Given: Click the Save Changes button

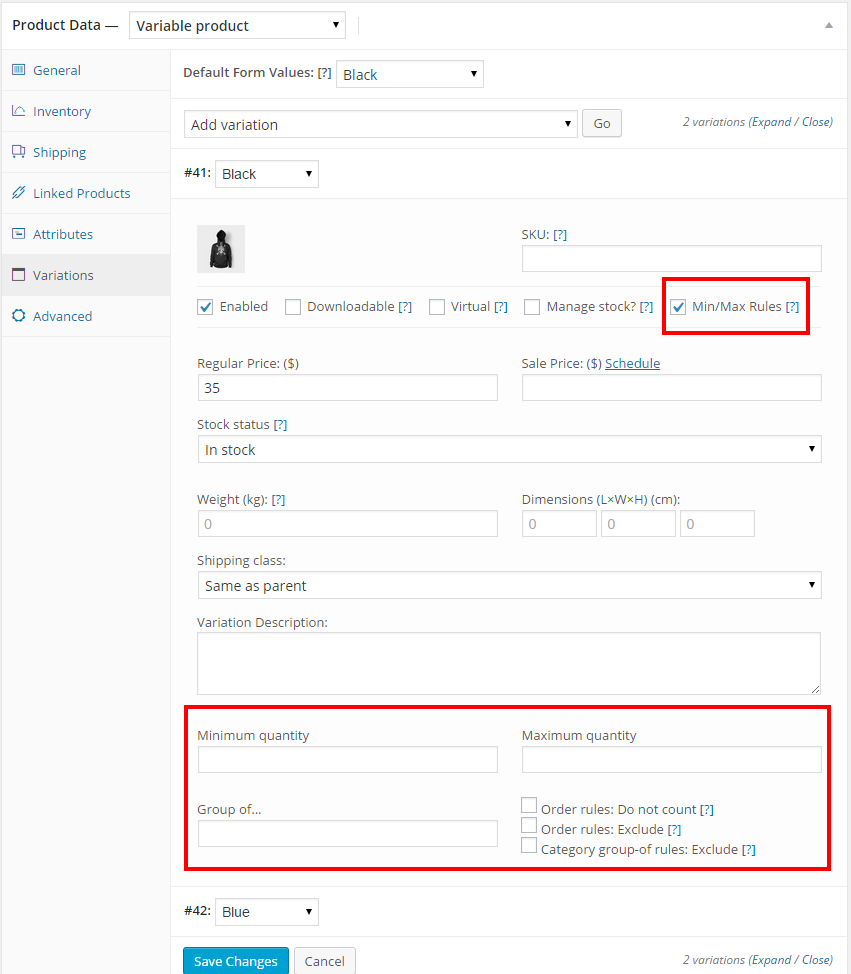Looking at the screenshot, I should [x=236, y=961].
